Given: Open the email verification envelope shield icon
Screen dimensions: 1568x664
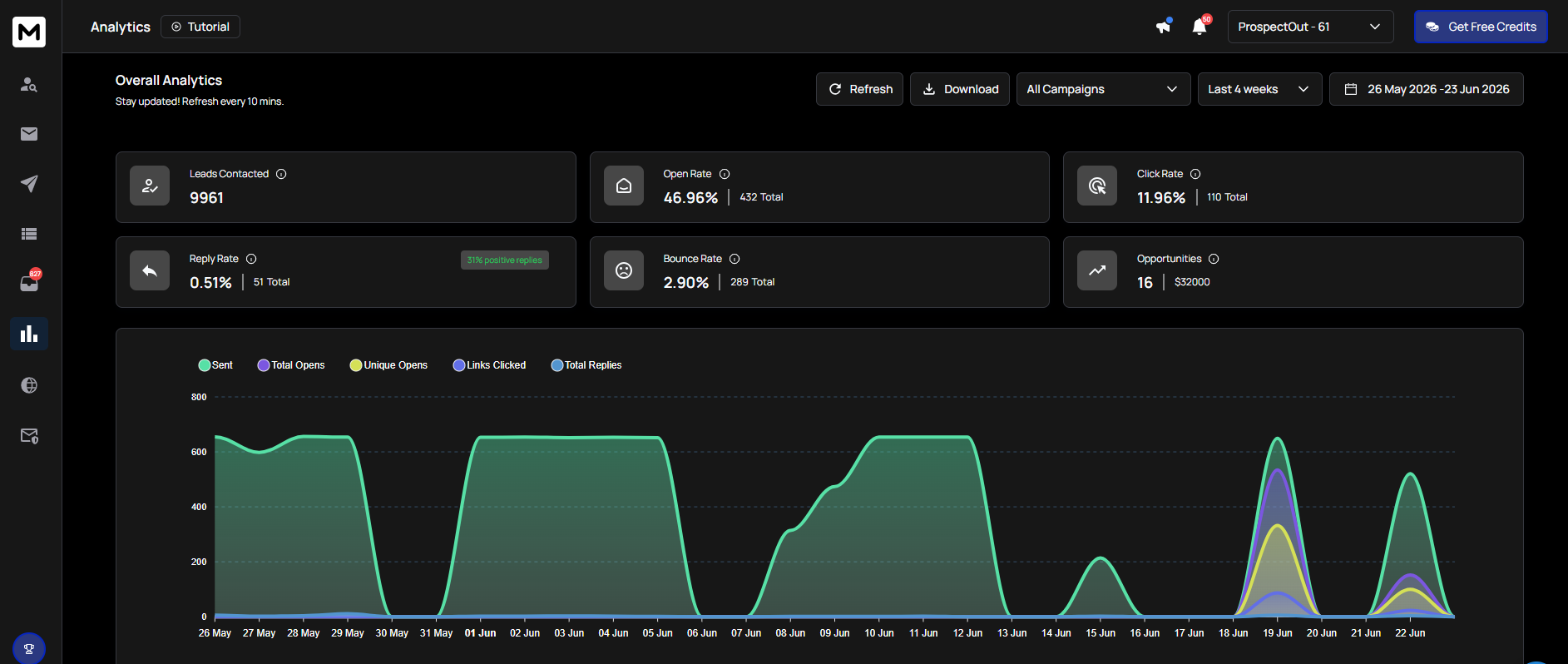Looking at the screenshot, I should click(29, 436).
